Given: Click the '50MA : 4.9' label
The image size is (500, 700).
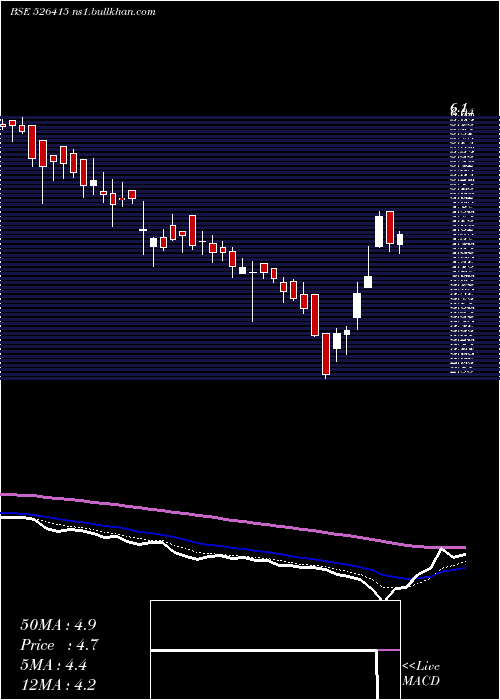Looking at the screenshot, I should [x=58, y=625].
